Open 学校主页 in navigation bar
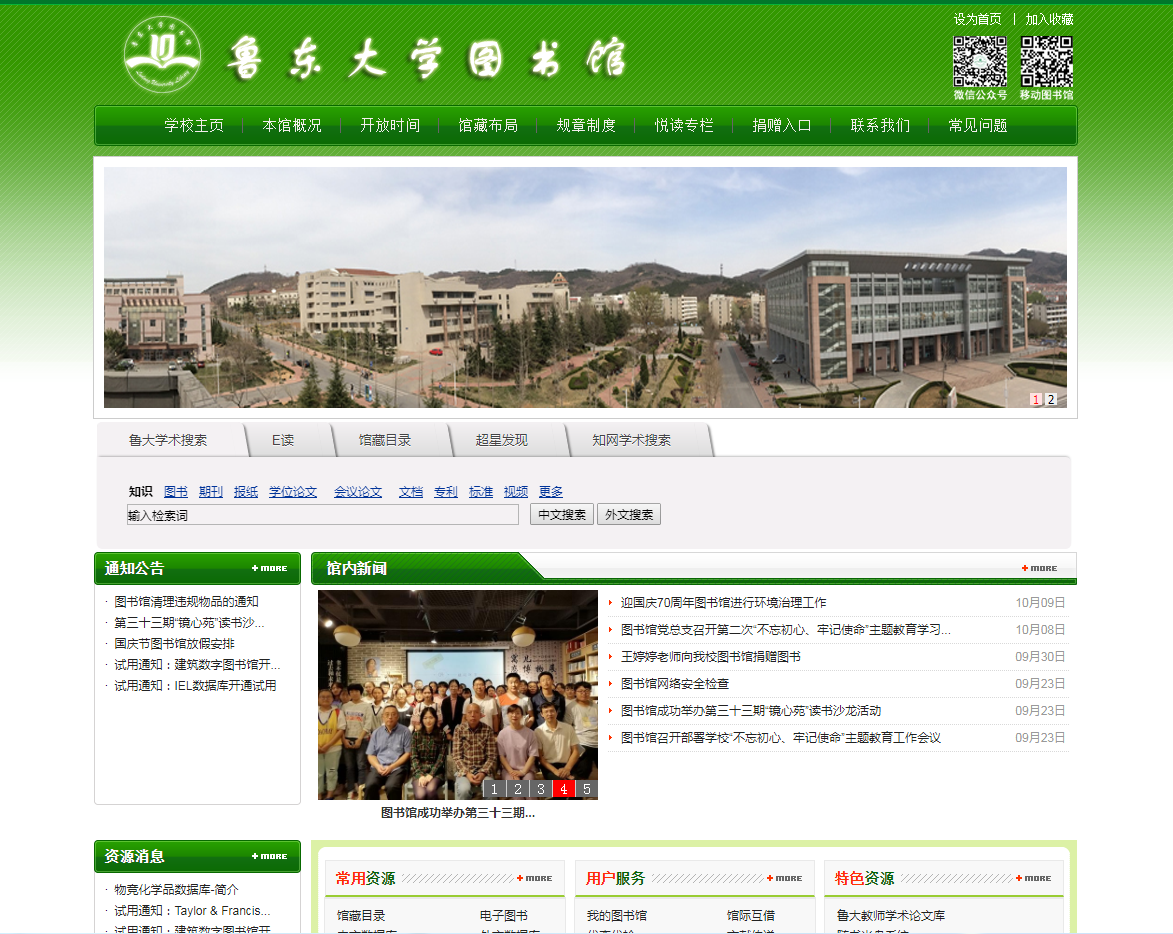Screen dimensions: 1173x934 click(195, 126)
